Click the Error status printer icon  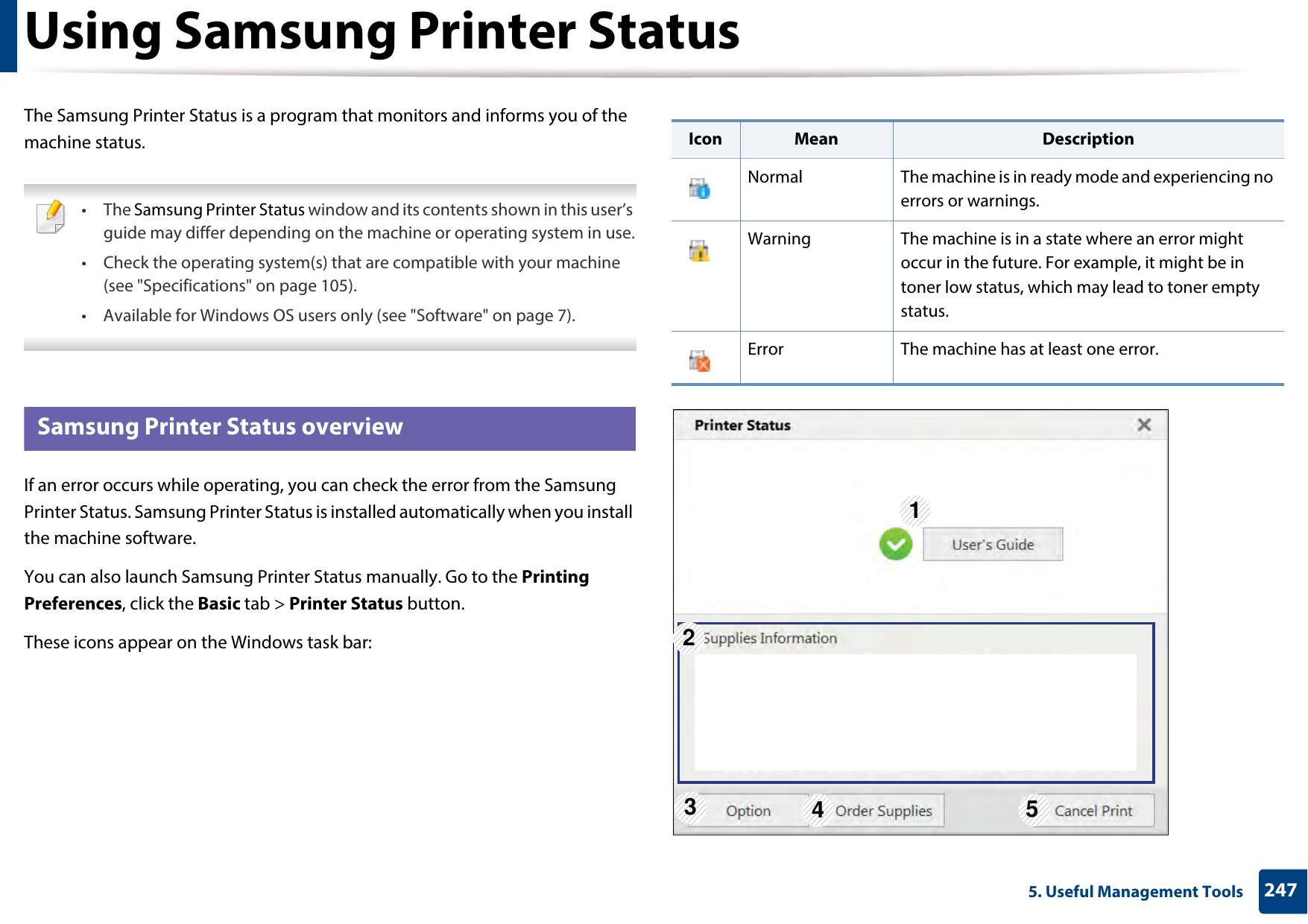tap(699, 361)
